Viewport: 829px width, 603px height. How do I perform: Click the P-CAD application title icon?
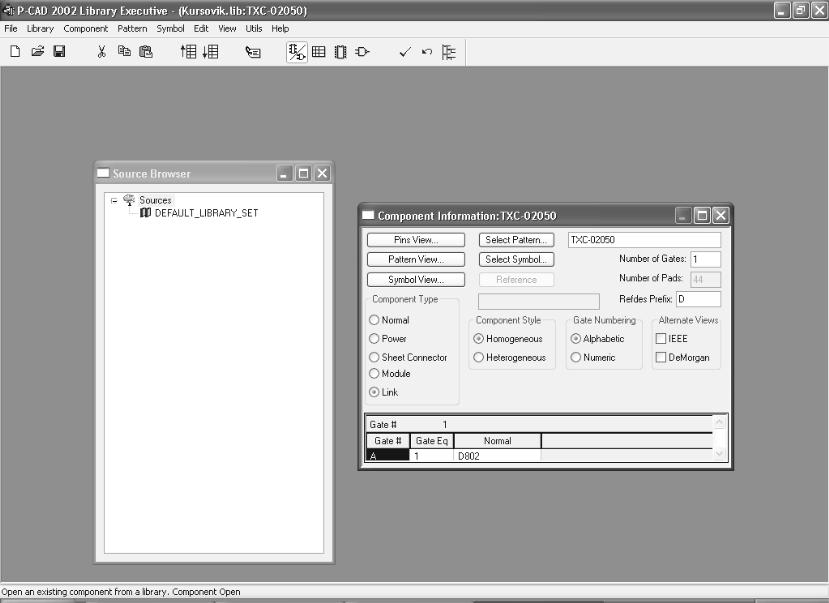(x=8, y=11)
